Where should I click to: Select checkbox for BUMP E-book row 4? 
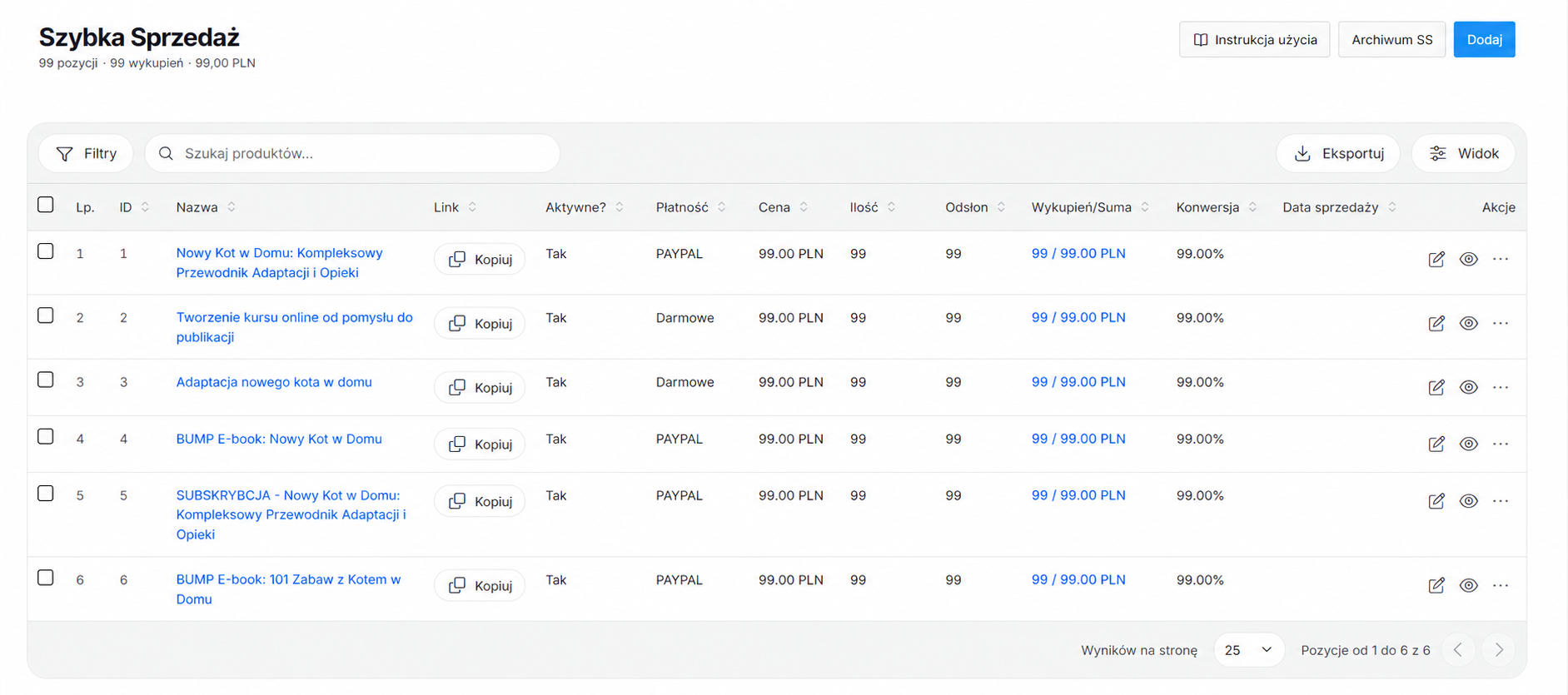click(46, 437)
